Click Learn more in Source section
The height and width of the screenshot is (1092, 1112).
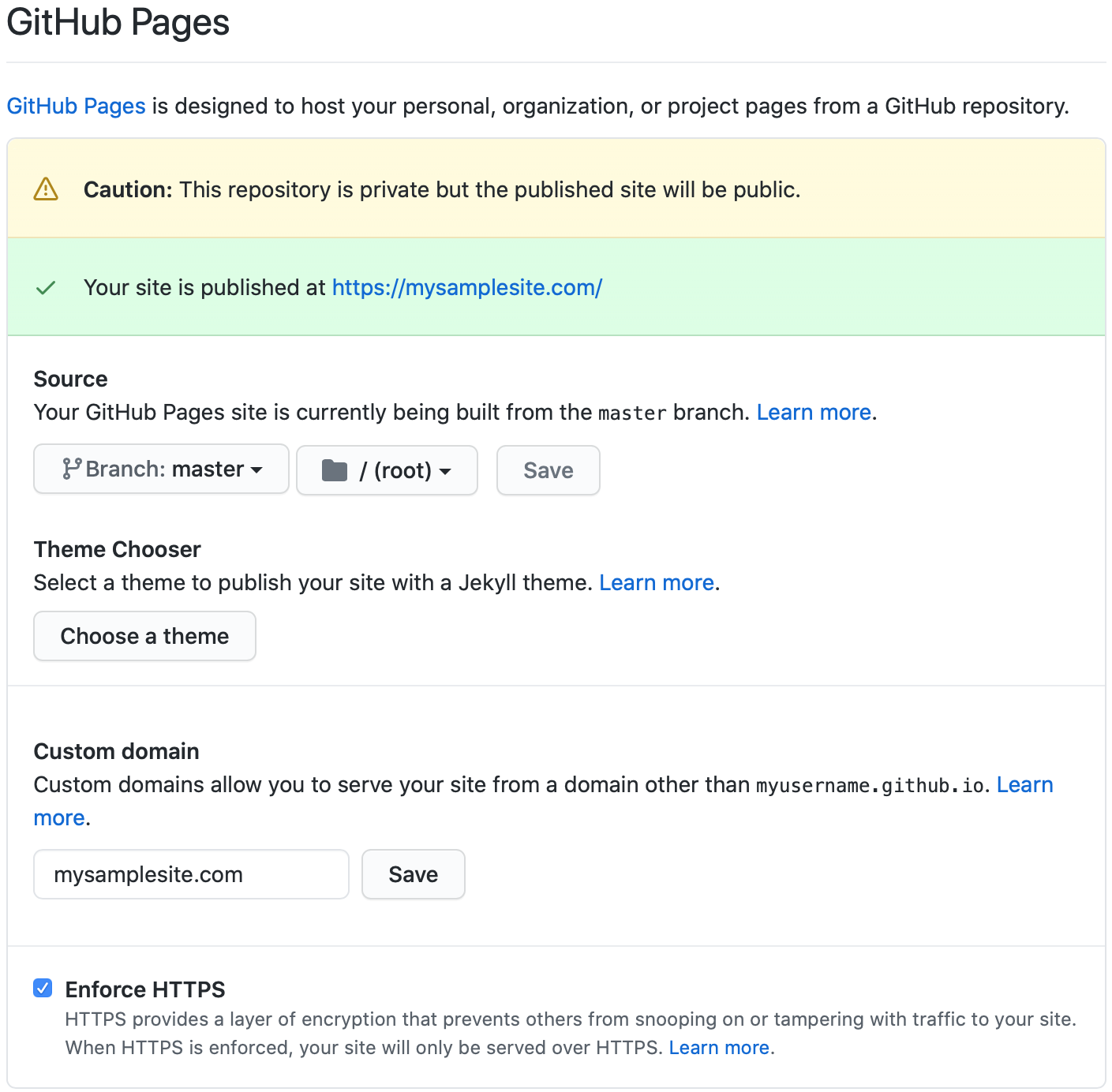pos(814,413)
